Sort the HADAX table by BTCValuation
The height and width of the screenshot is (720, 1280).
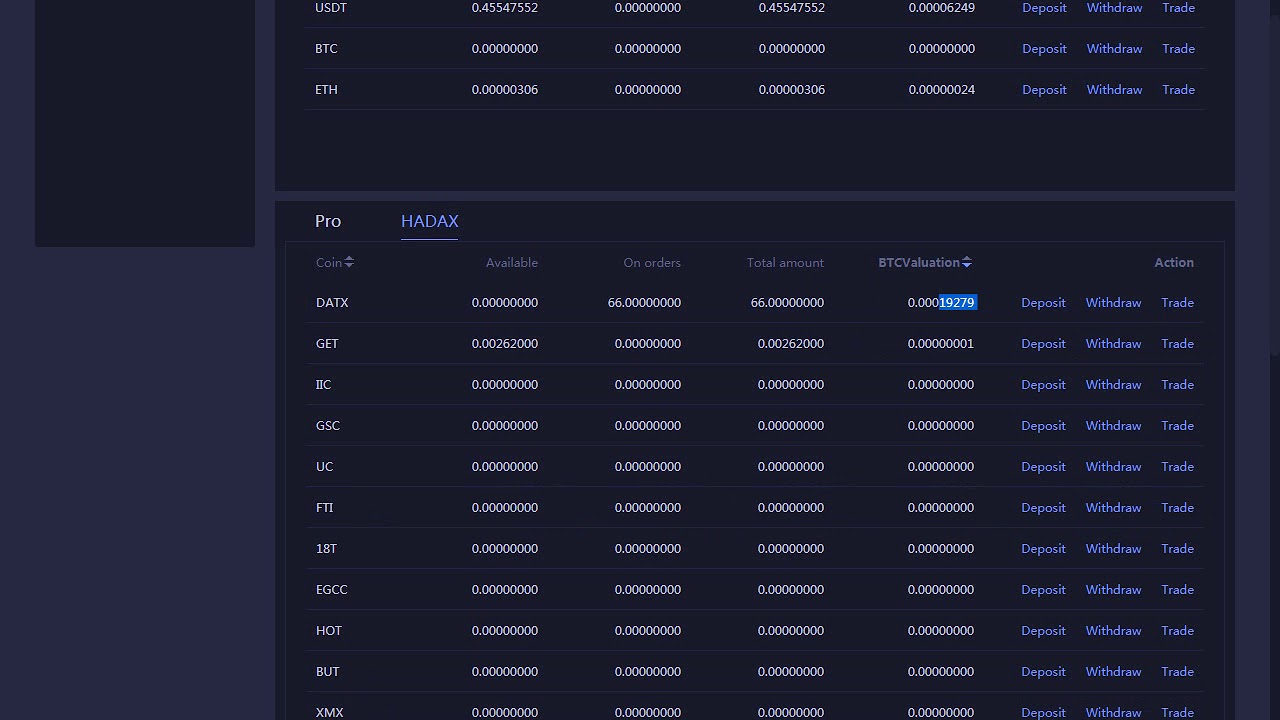click(x=925, y=262)
